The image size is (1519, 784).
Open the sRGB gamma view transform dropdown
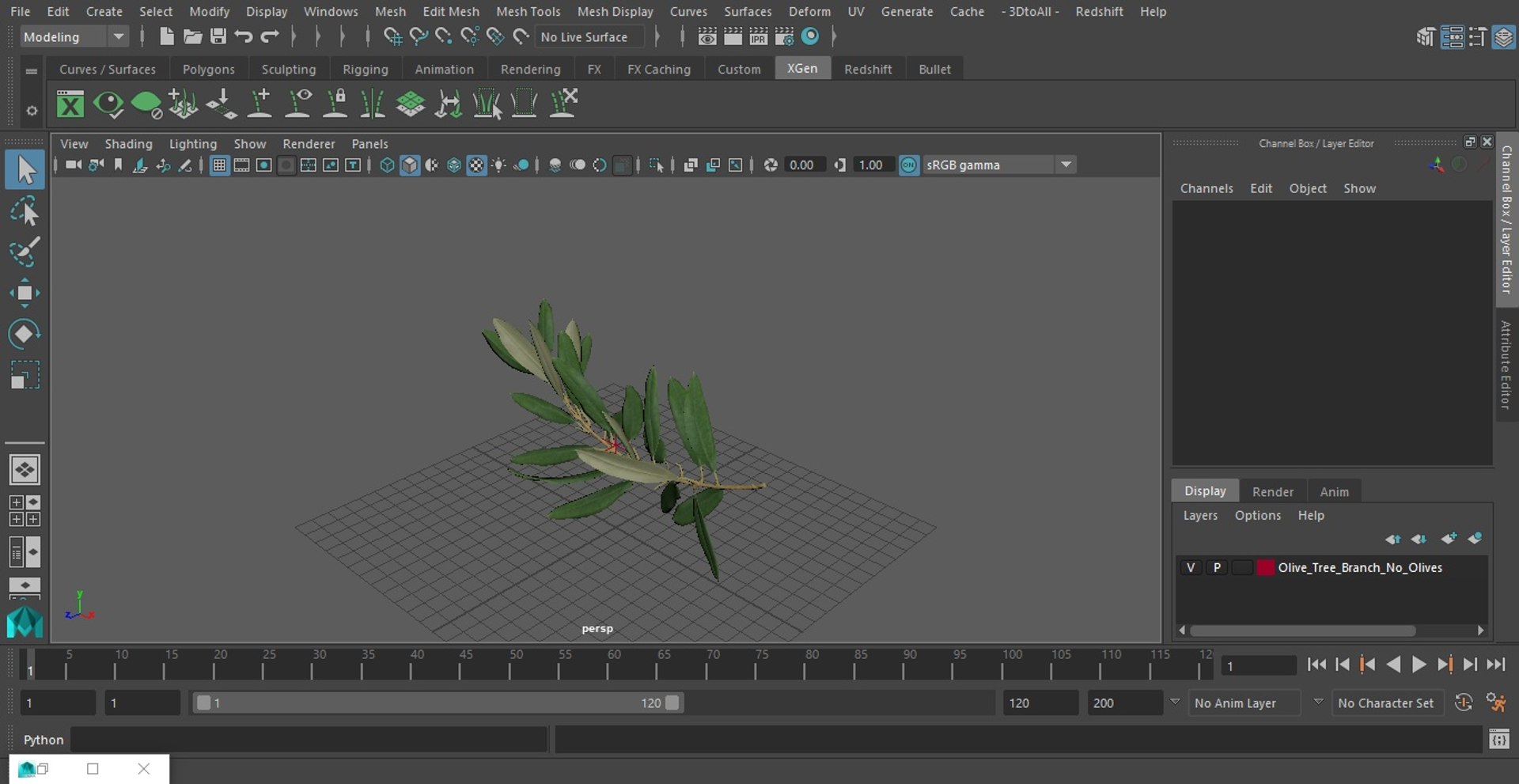tap(1000, 165)
